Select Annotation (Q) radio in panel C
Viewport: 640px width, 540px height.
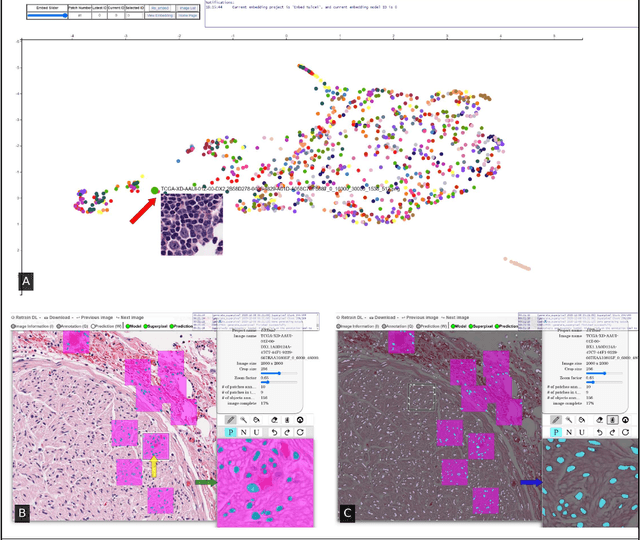coord(384,327)
